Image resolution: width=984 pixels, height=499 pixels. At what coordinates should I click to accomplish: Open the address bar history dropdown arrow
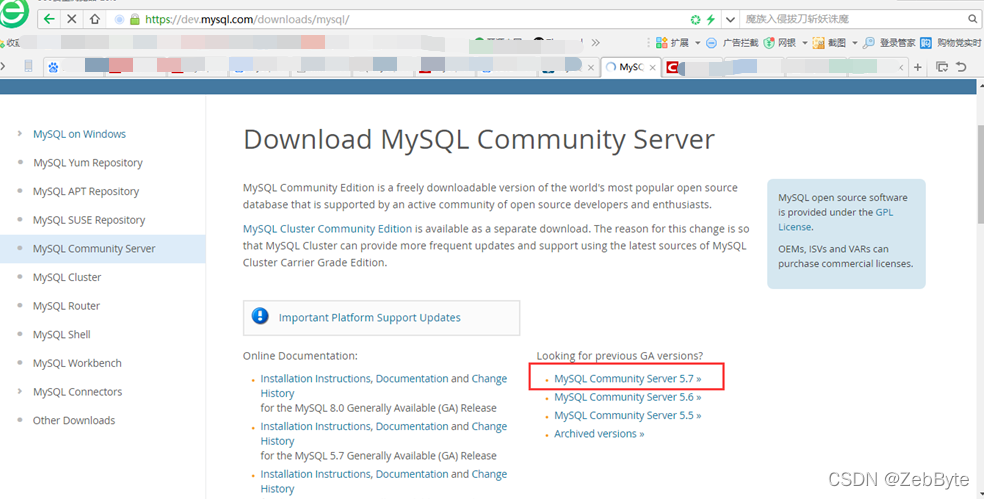730,19
